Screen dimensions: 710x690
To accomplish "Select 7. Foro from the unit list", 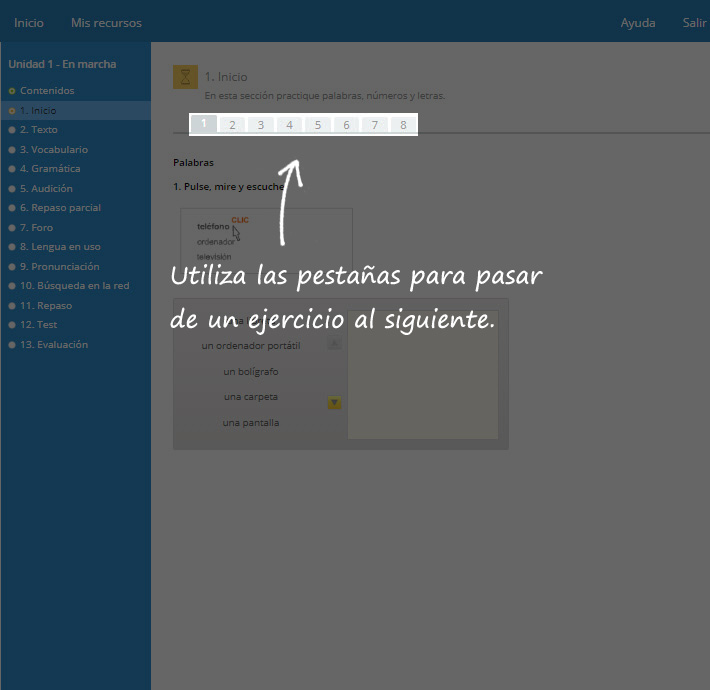I will pyautogui.click(x=36, y=228).
